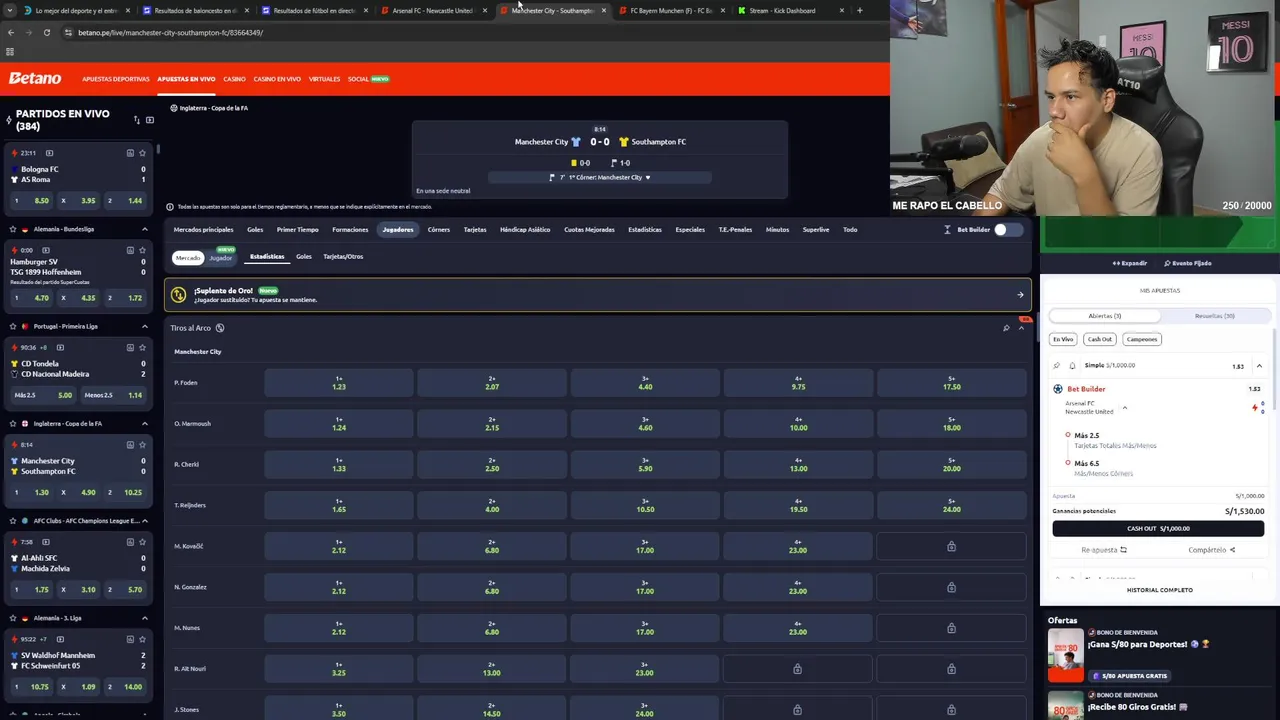
Task: Open the Suplente de Oro banner arrow
Action: (x=1020, y=295)
